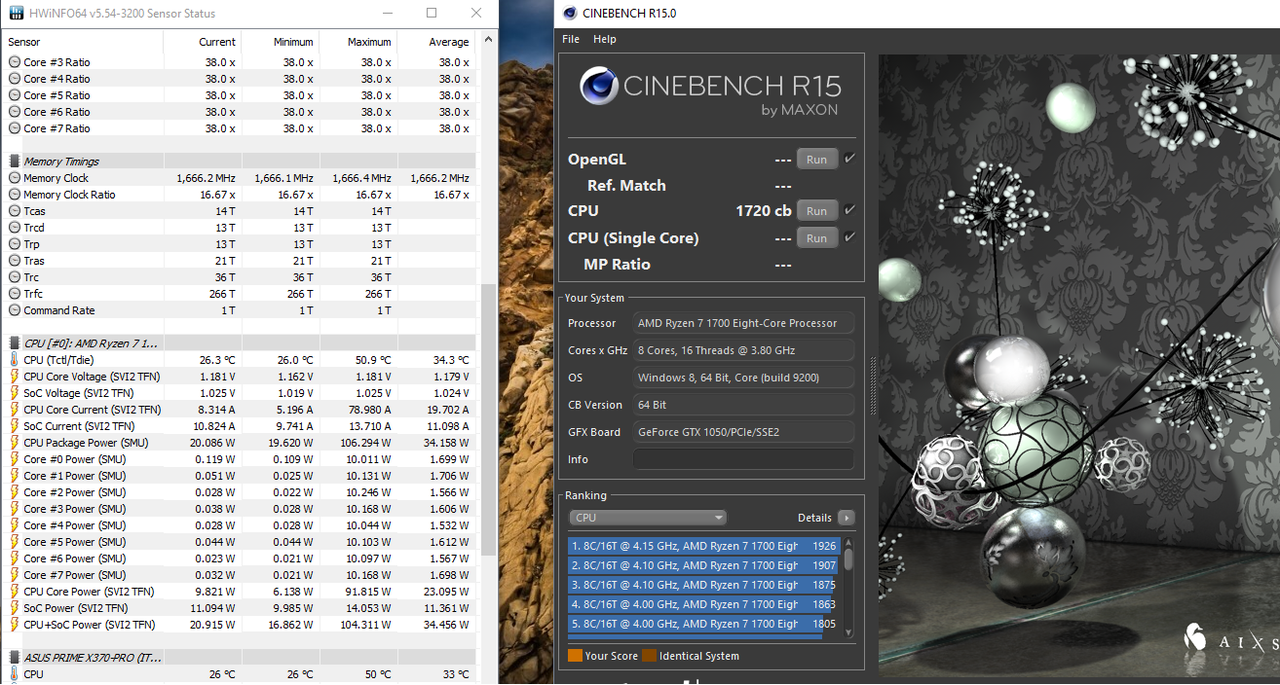Click the Cinebench R15 logo sphere
The width and height of the screenshot is (1280, 685).
599,87
